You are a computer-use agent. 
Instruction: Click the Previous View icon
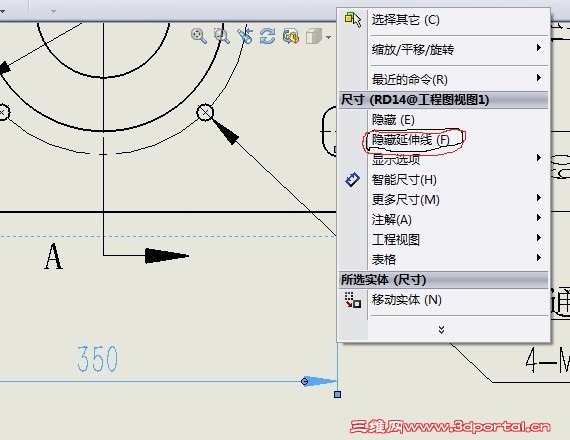point(245,36)
